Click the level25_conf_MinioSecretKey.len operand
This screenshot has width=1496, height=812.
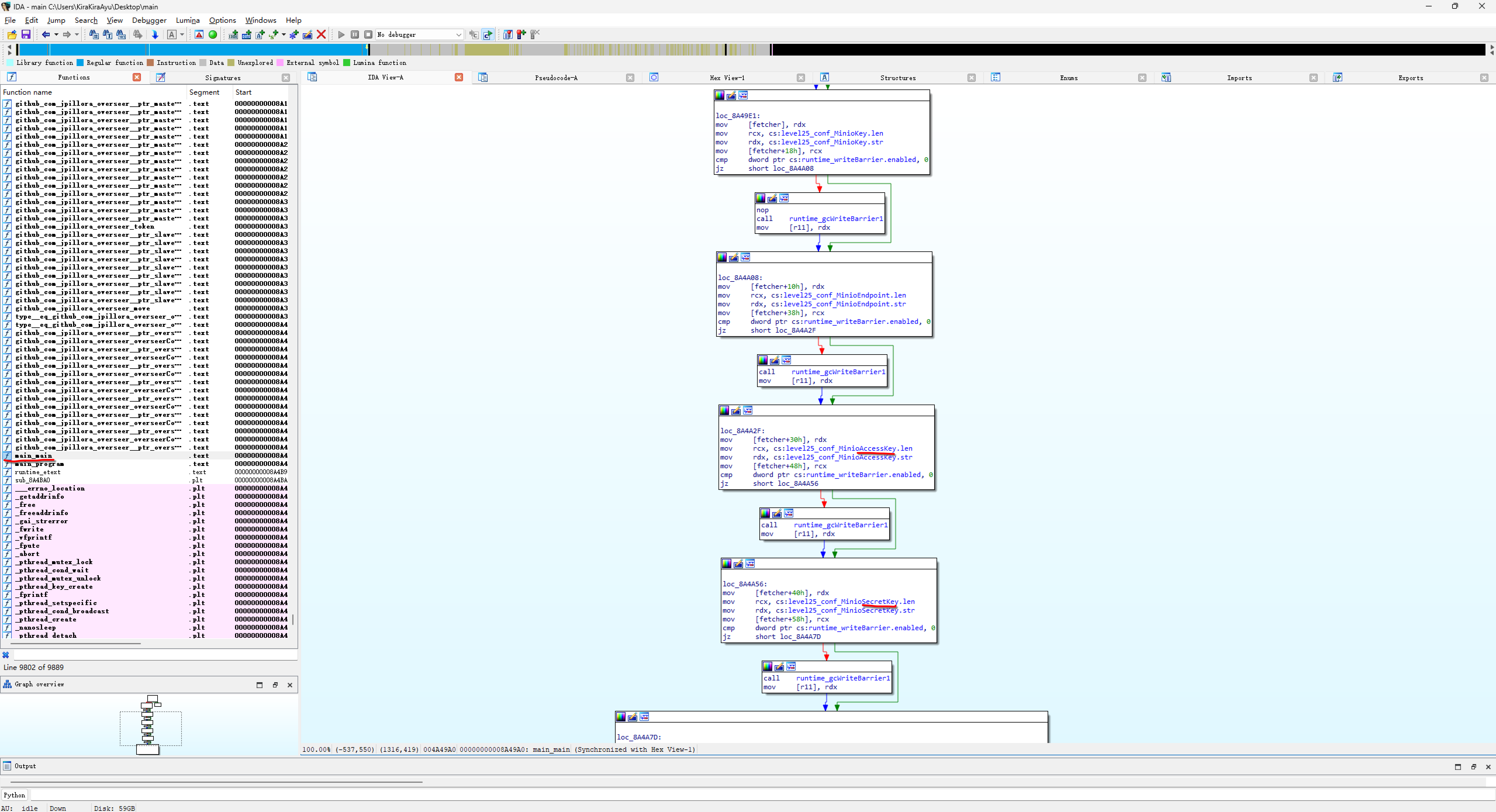(851, 602)
